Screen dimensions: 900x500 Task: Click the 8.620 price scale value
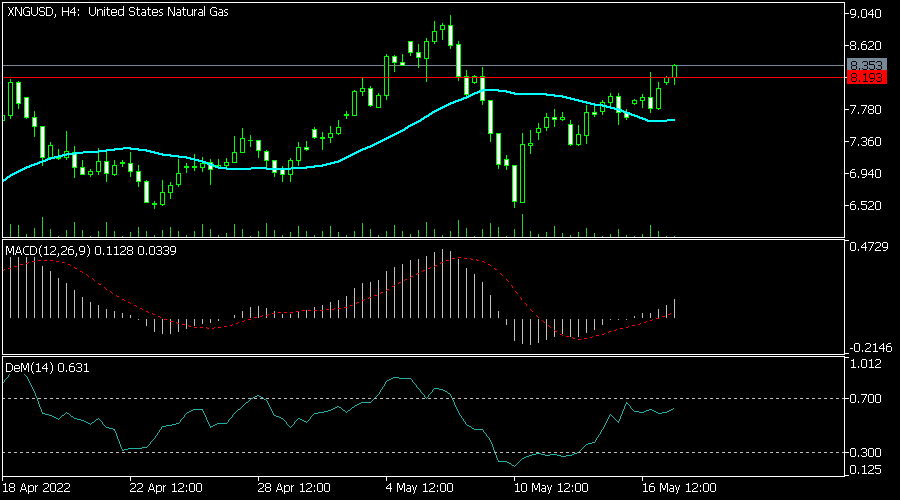(x=865, y=45)
